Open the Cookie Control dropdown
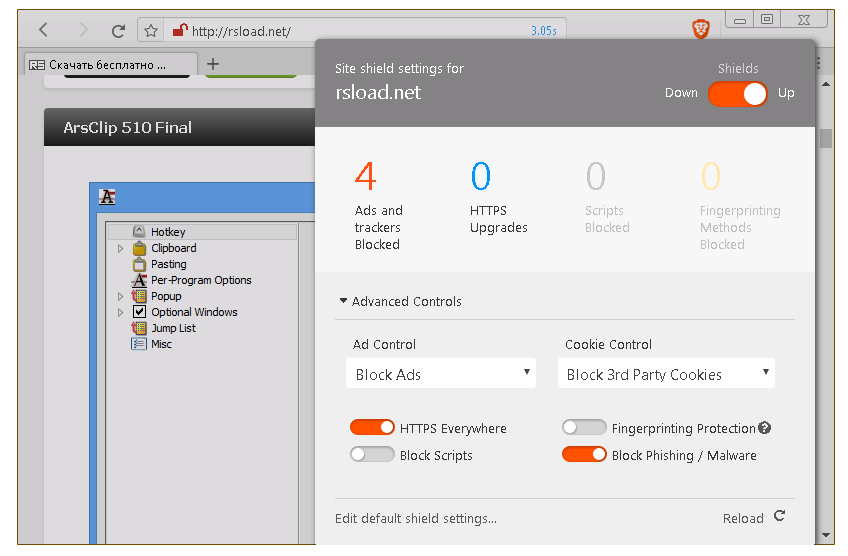Image resolution: width=848 pixels, height=556 pixels. (666, 373)
